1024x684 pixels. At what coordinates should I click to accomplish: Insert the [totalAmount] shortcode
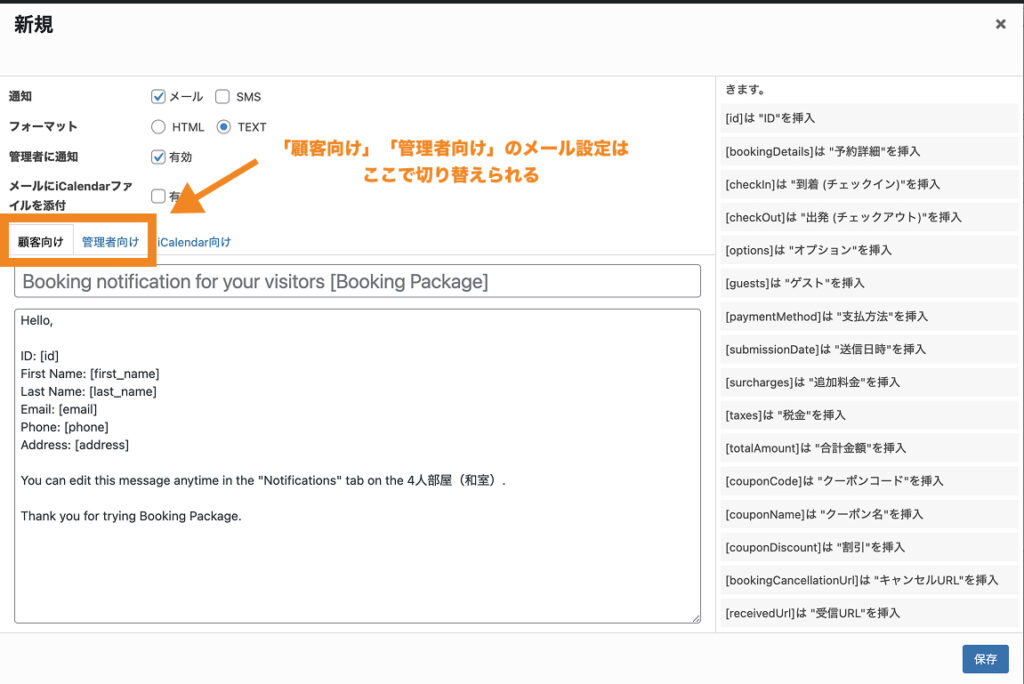(868, 448)
